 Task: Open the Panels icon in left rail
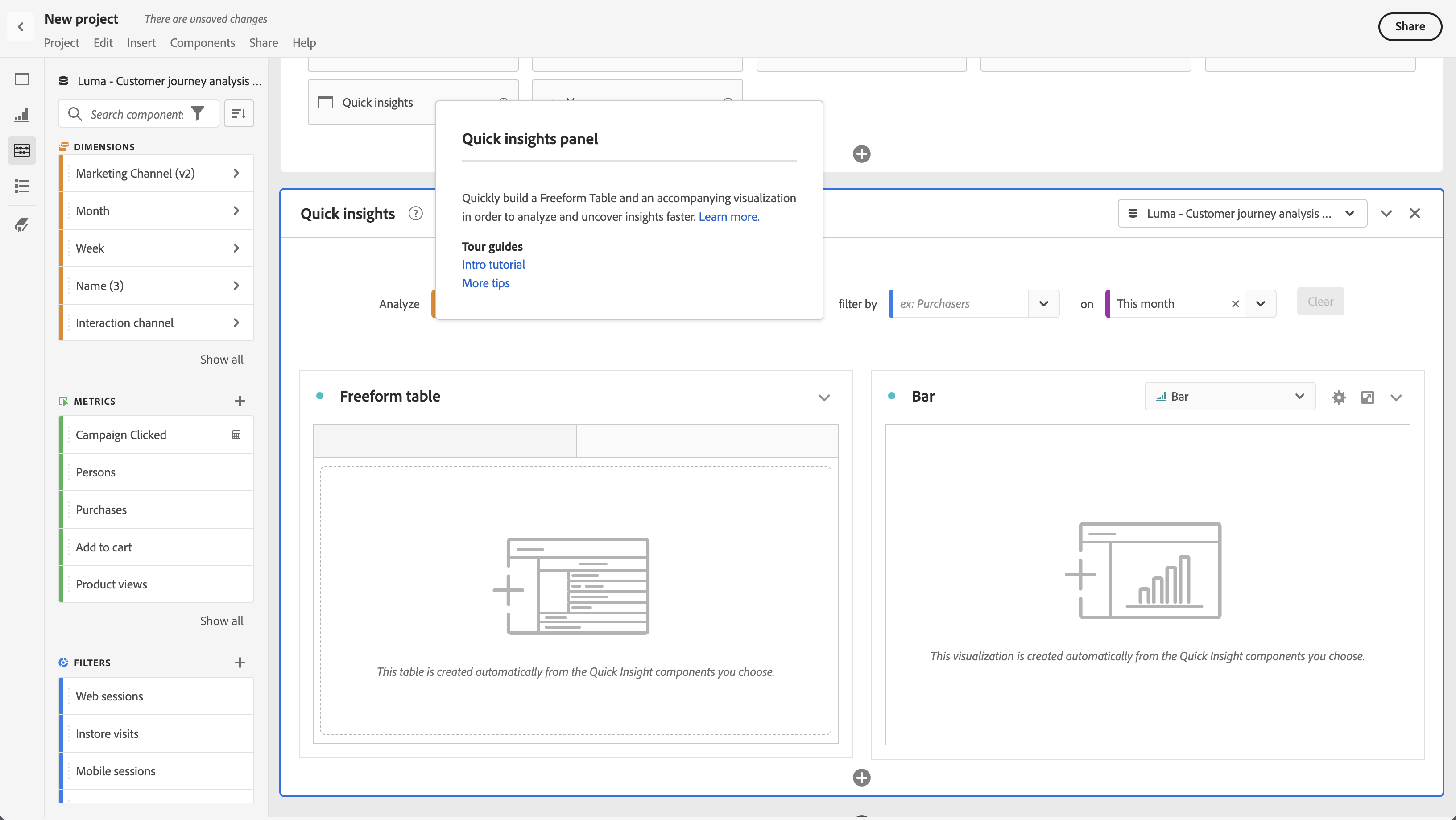pos(21,79)
